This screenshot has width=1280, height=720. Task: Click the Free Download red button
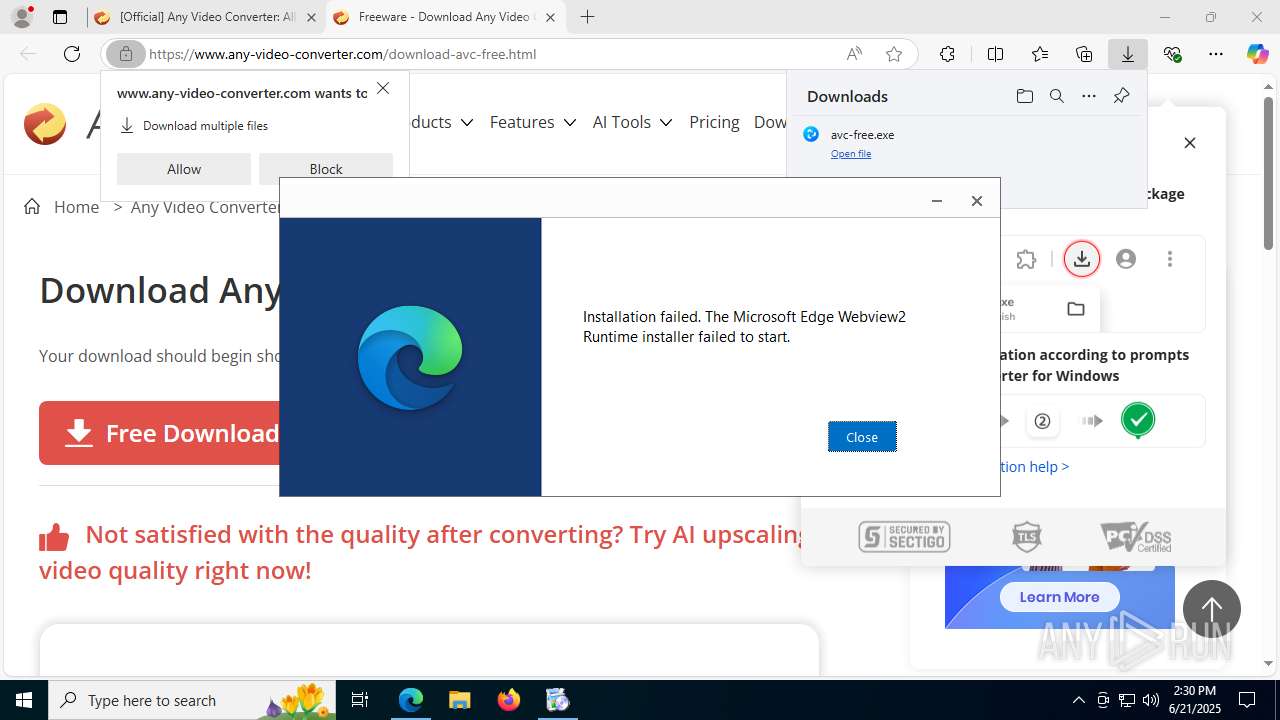tap(160, 433)
